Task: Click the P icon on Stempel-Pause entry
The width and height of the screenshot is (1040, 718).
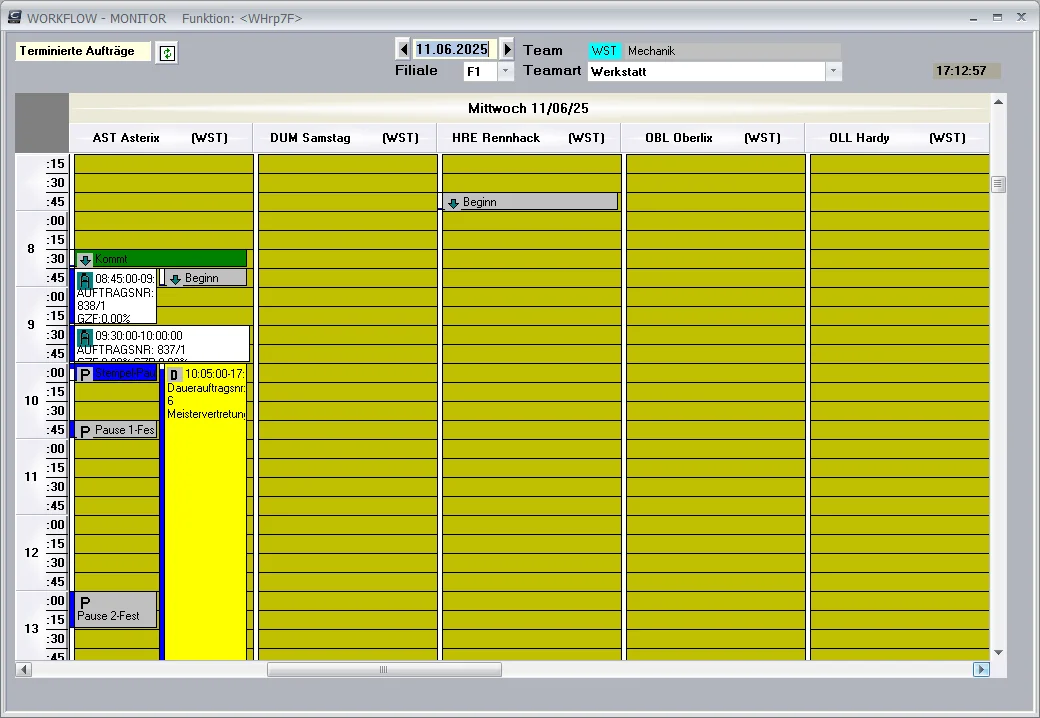Action: [x=85, y=375]
